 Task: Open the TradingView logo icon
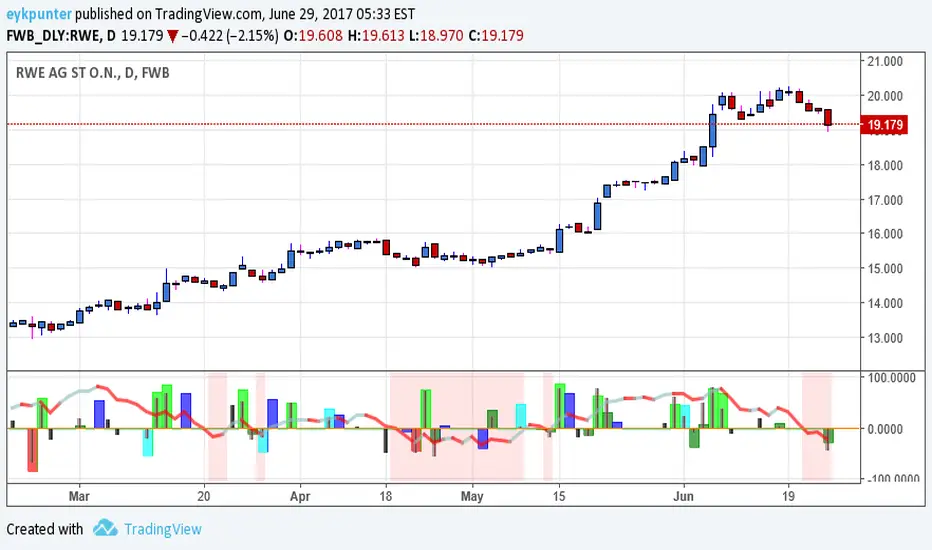[x=105, y=528]
